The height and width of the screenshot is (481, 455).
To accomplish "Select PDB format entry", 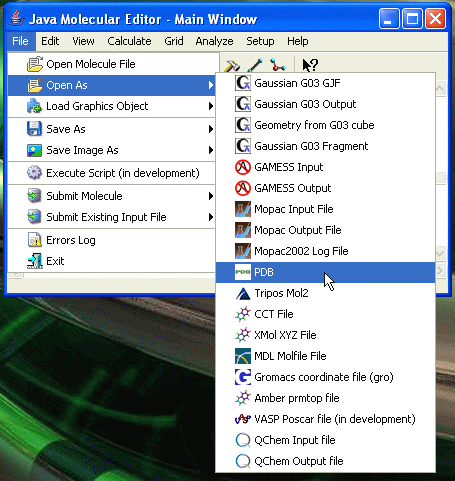I will 325,272.
